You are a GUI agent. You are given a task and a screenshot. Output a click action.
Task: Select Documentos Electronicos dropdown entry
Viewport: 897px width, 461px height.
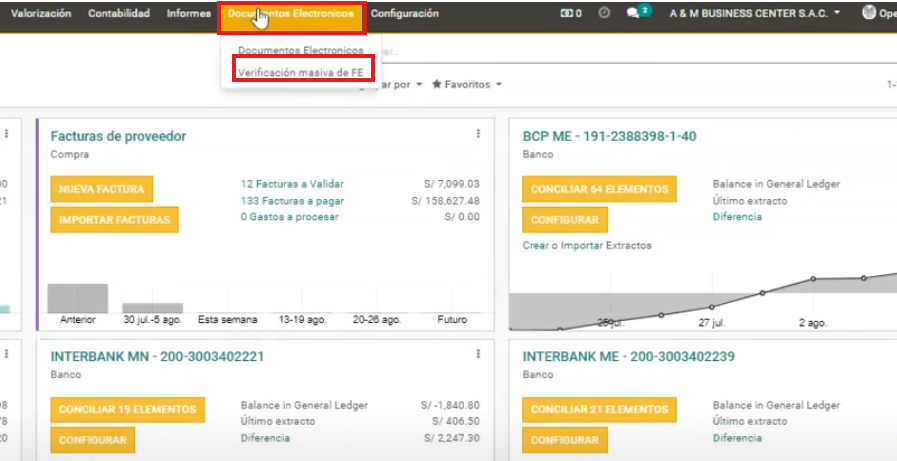tap(300, 50)
